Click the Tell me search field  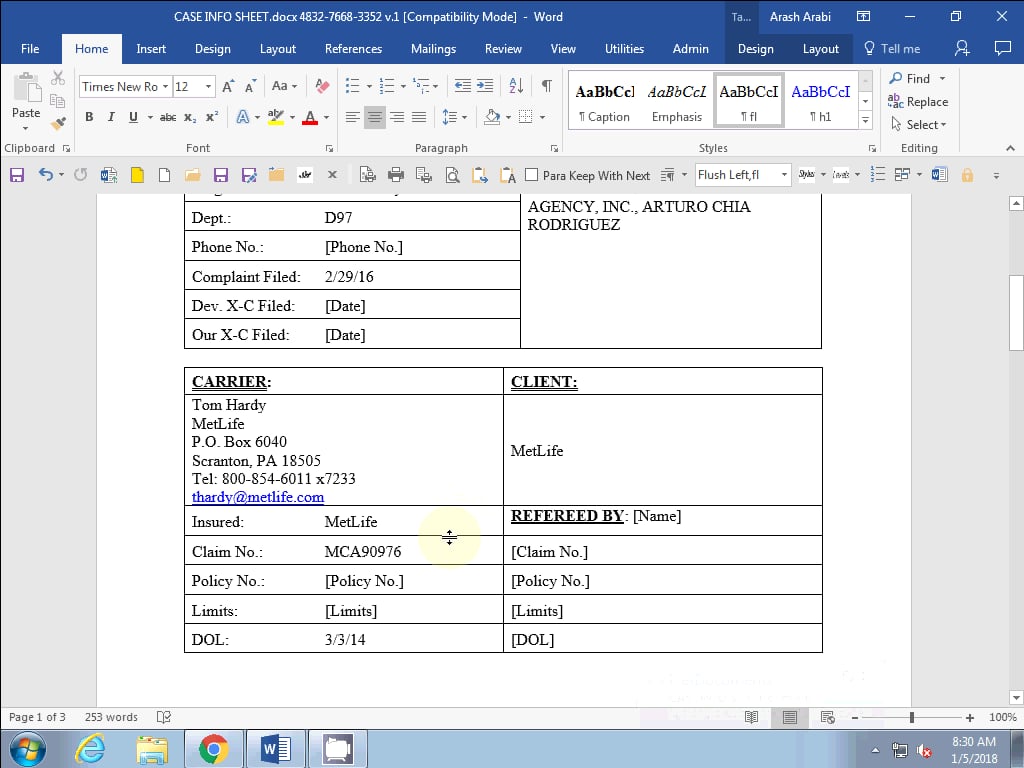[x=892, y=49]
